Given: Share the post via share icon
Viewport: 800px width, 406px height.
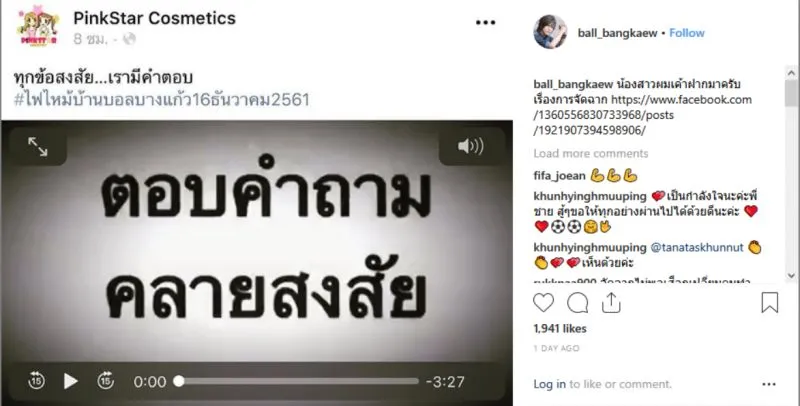Looking at the screenshot, I should point(611,302).
